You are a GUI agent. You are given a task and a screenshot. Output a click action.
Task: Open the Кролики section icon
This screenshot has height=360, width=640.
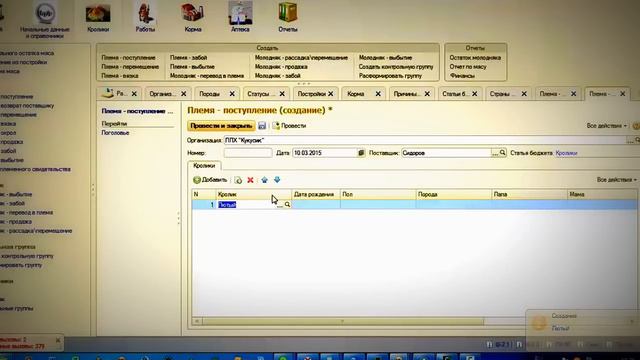coord(98,18)
